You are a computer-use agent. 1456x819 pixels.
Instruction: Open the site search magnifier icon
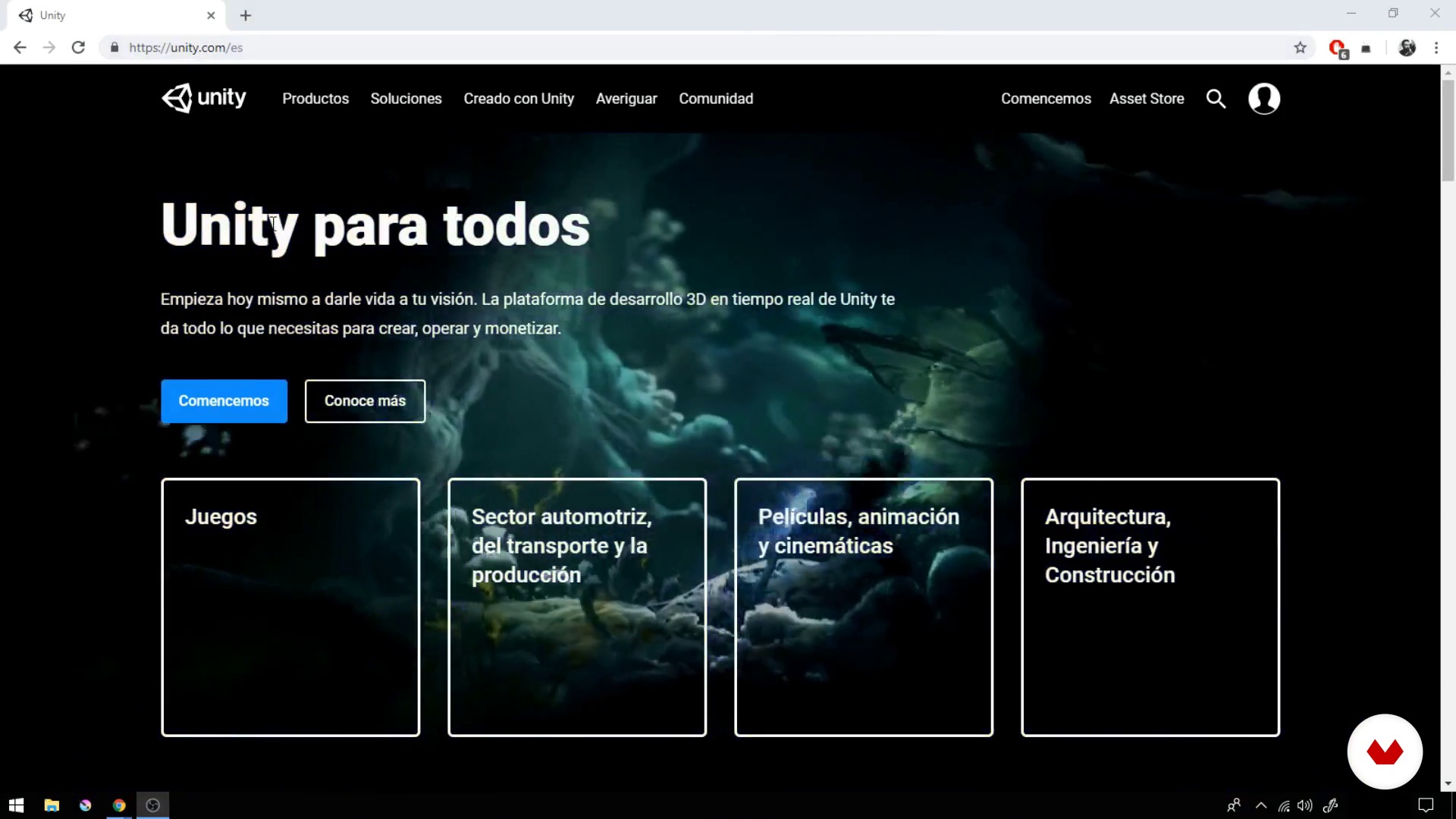point(1216,99)
